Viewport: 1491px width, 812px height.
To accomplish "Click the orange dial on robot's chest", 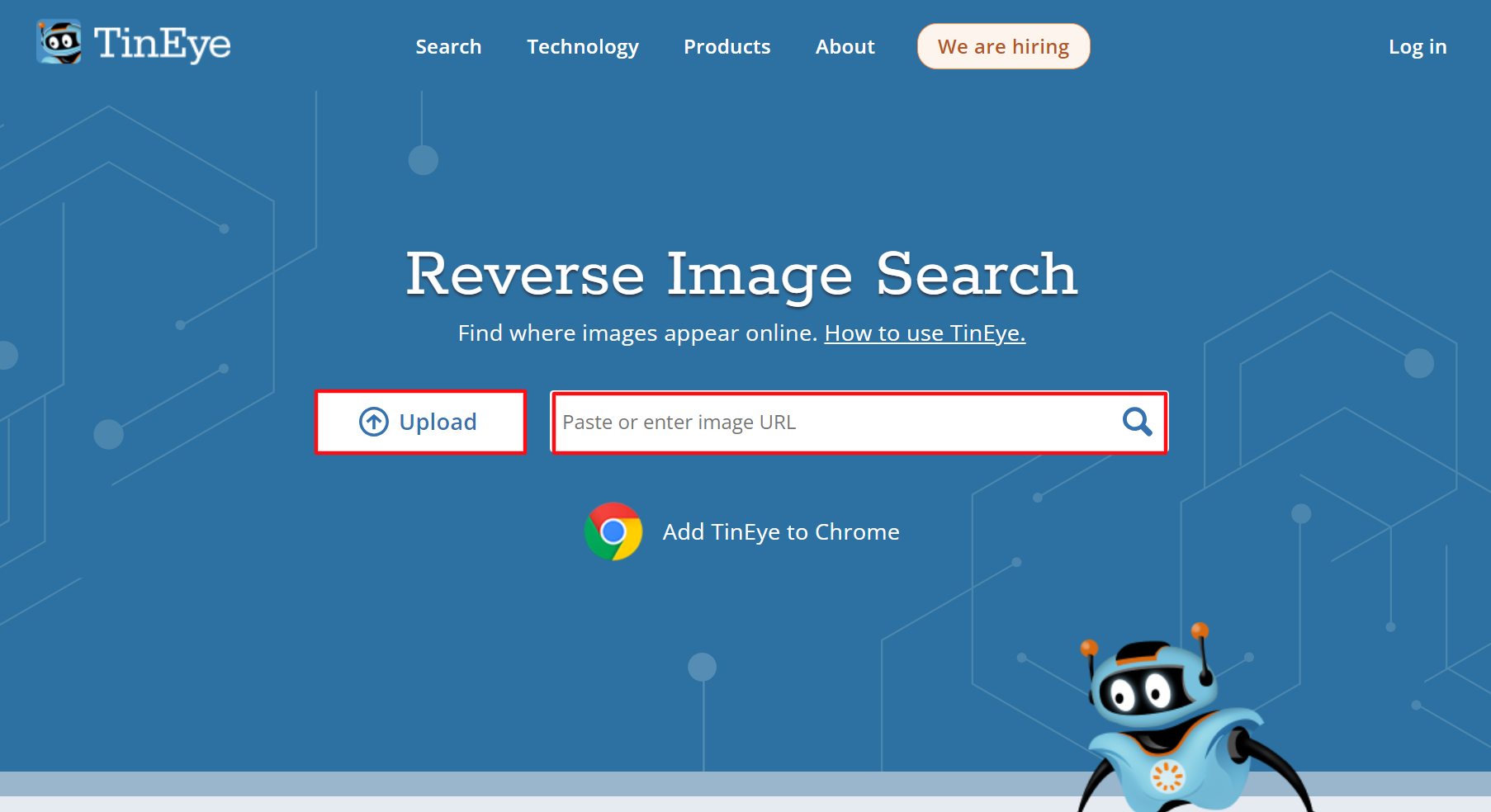I will coord(1167,776).
